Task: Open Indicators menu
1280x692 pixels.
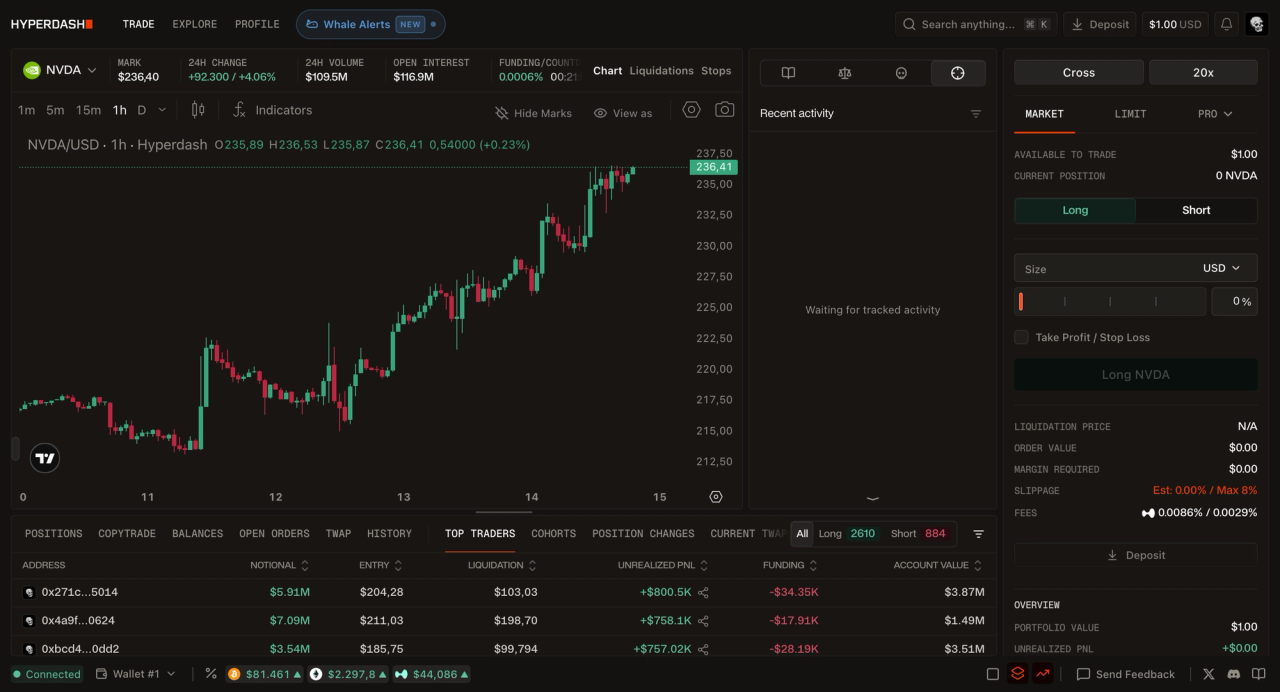Action: (x=272, y=110)
